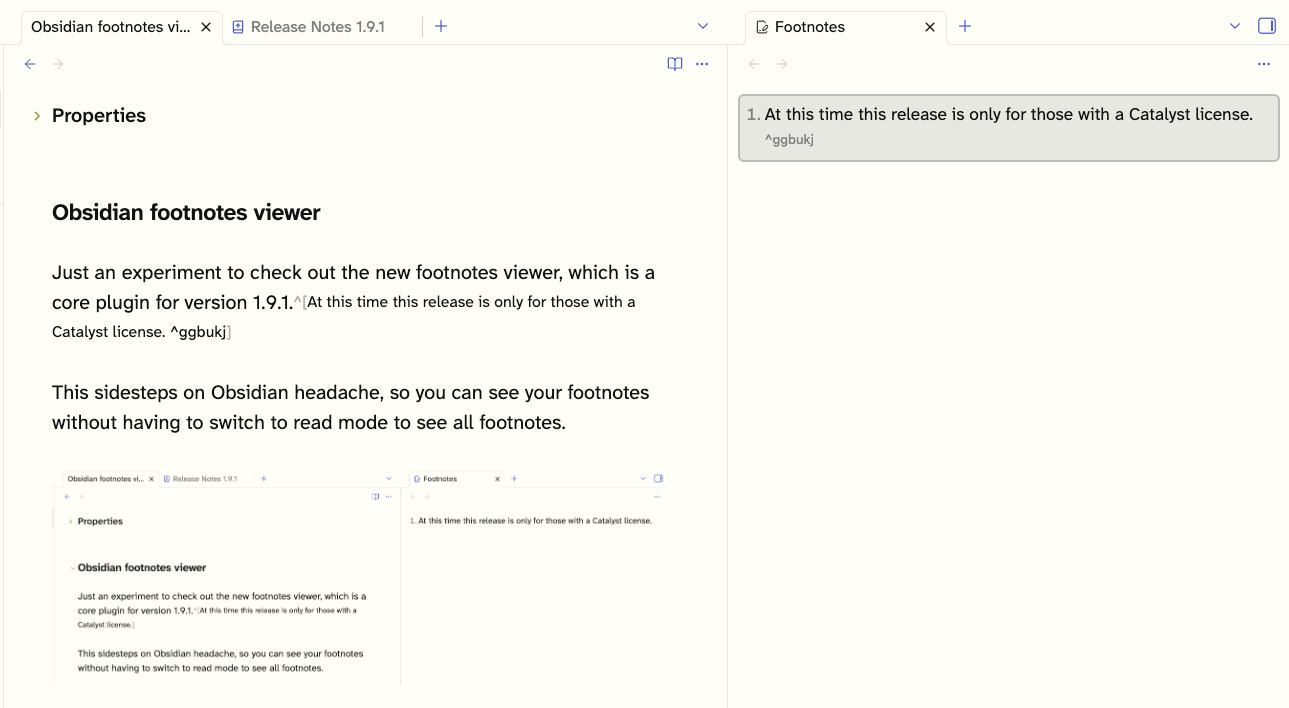This screenshot has width=1289, height=708.
Task: Add new tab in right pane
Action: [x=965, y=26]
